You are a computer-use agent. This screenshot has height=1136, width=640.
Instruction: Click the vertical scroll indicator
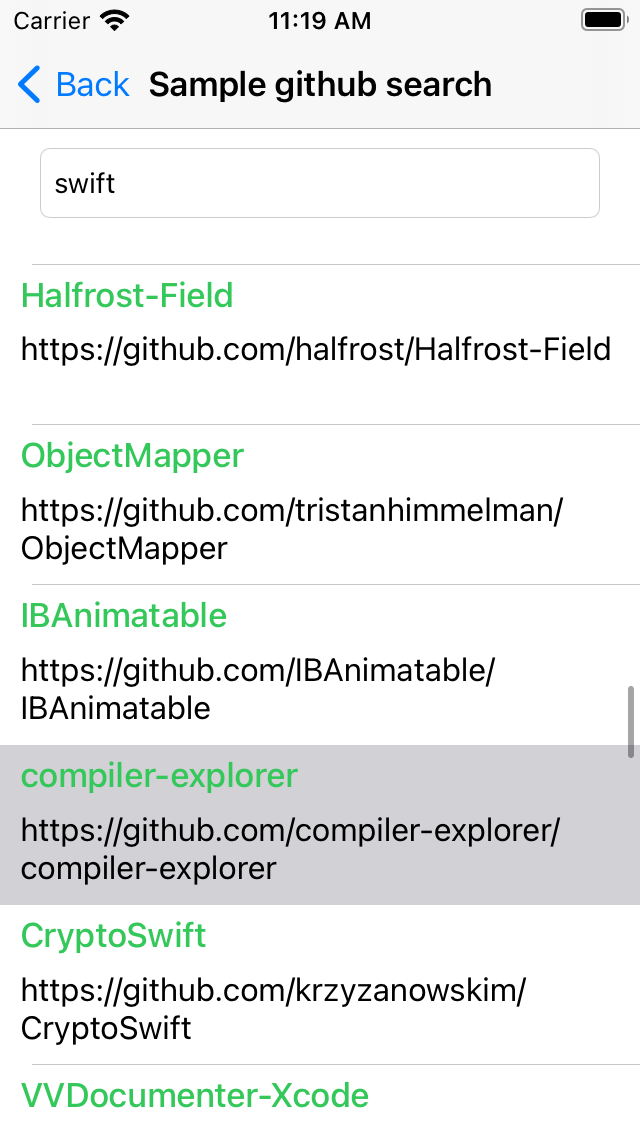(x=631, y=722)
